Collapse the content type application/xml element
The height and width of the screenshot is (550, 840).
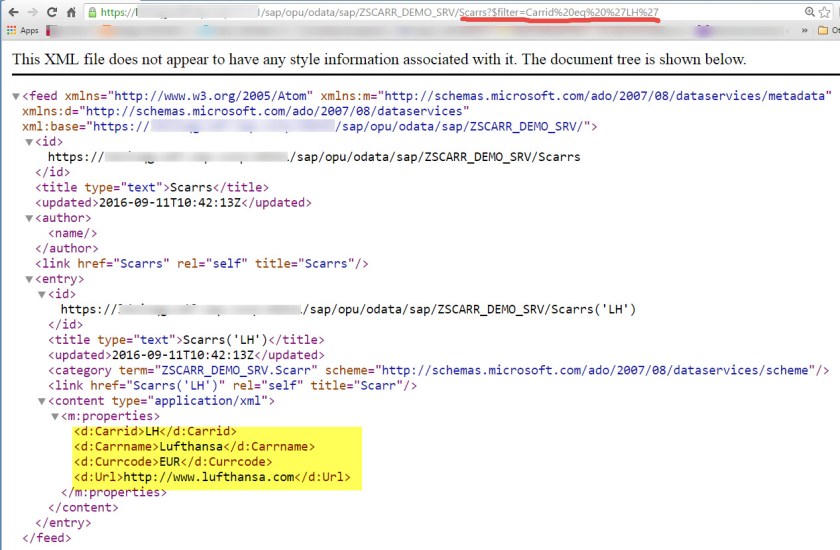pyautogui.click(x=42, y=402)
